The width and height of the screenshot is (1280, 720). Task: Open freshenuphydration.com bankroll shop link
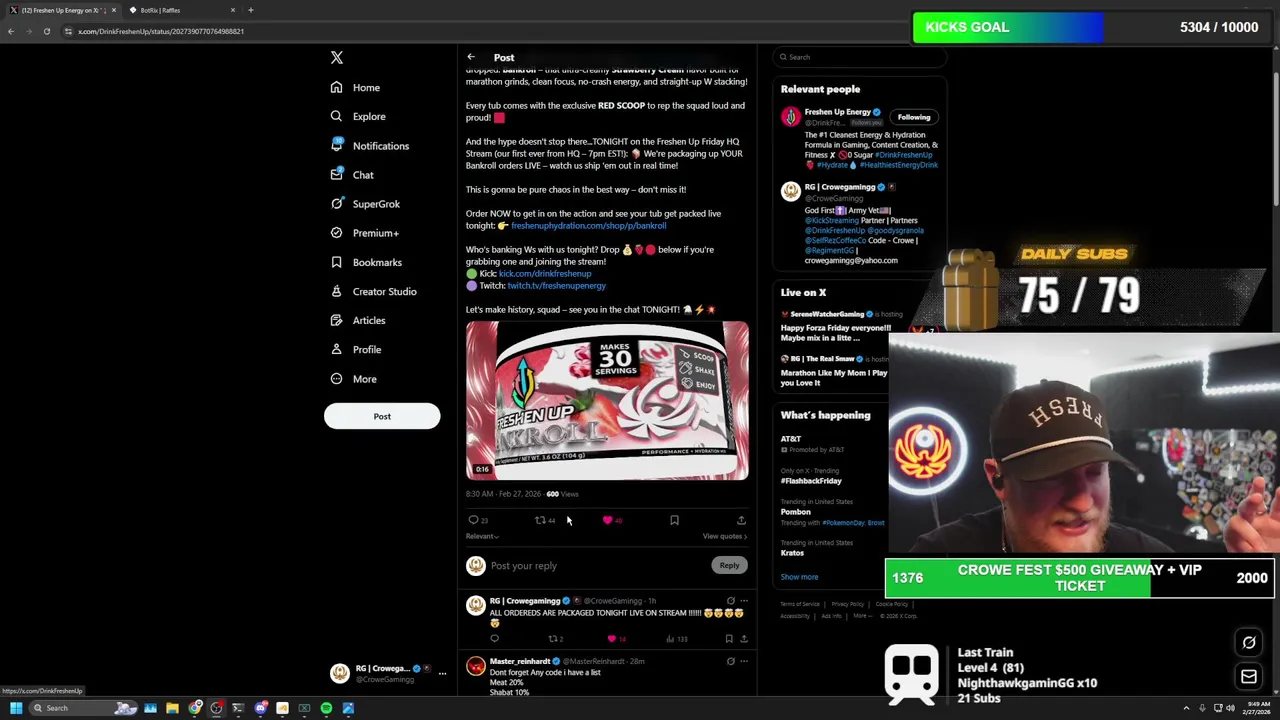coord(588,226)
